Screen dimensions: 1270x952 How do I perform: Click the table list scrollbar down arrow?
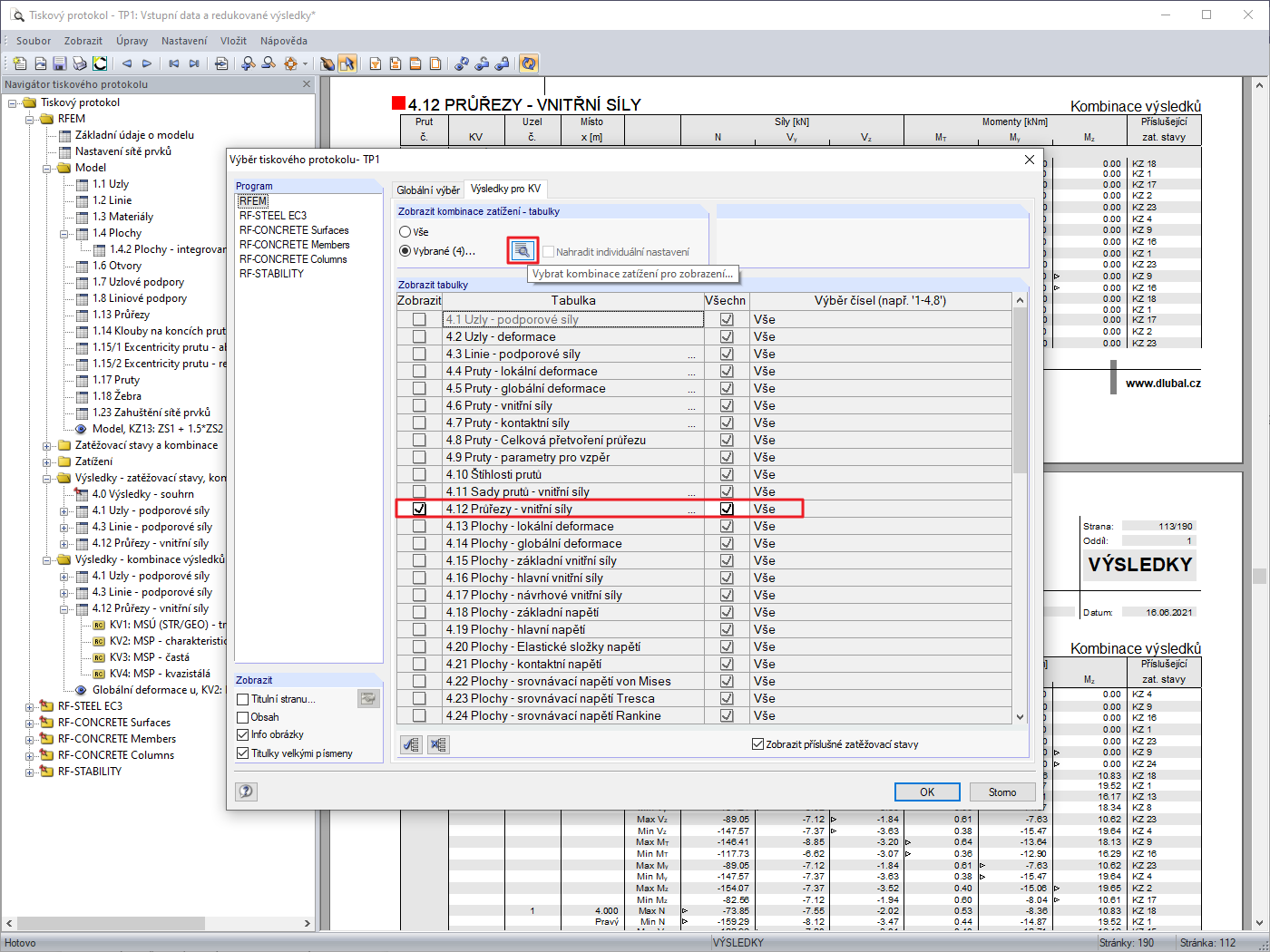click(1020, 716)
